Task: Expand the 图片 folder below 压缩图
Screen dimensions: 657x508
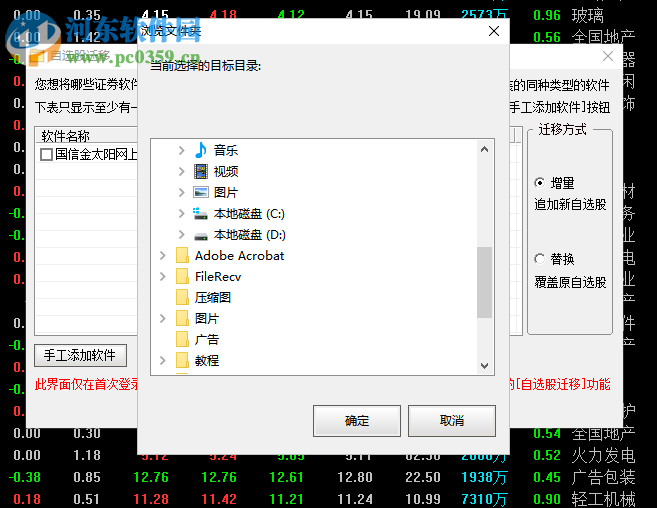Action: click(x=163, y=318)
